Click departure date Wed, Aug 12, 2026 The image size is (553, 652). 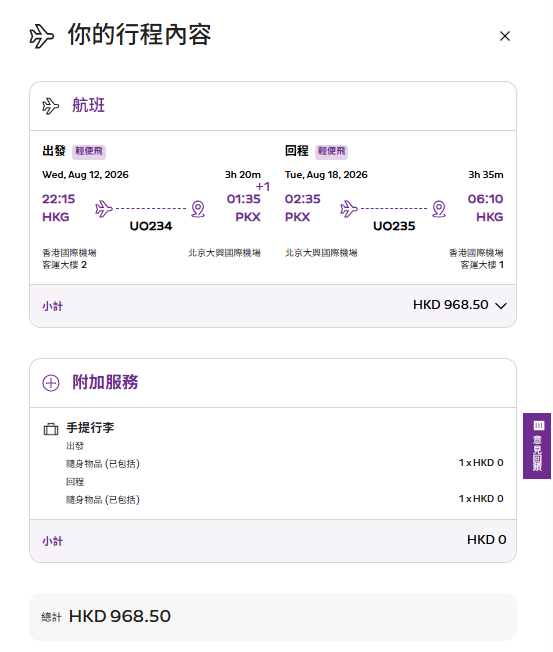[x=86, y=175]
